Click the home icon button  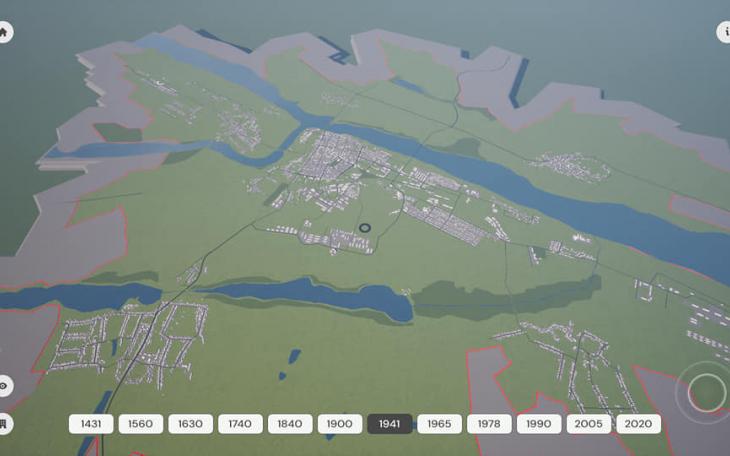[4, 32]
